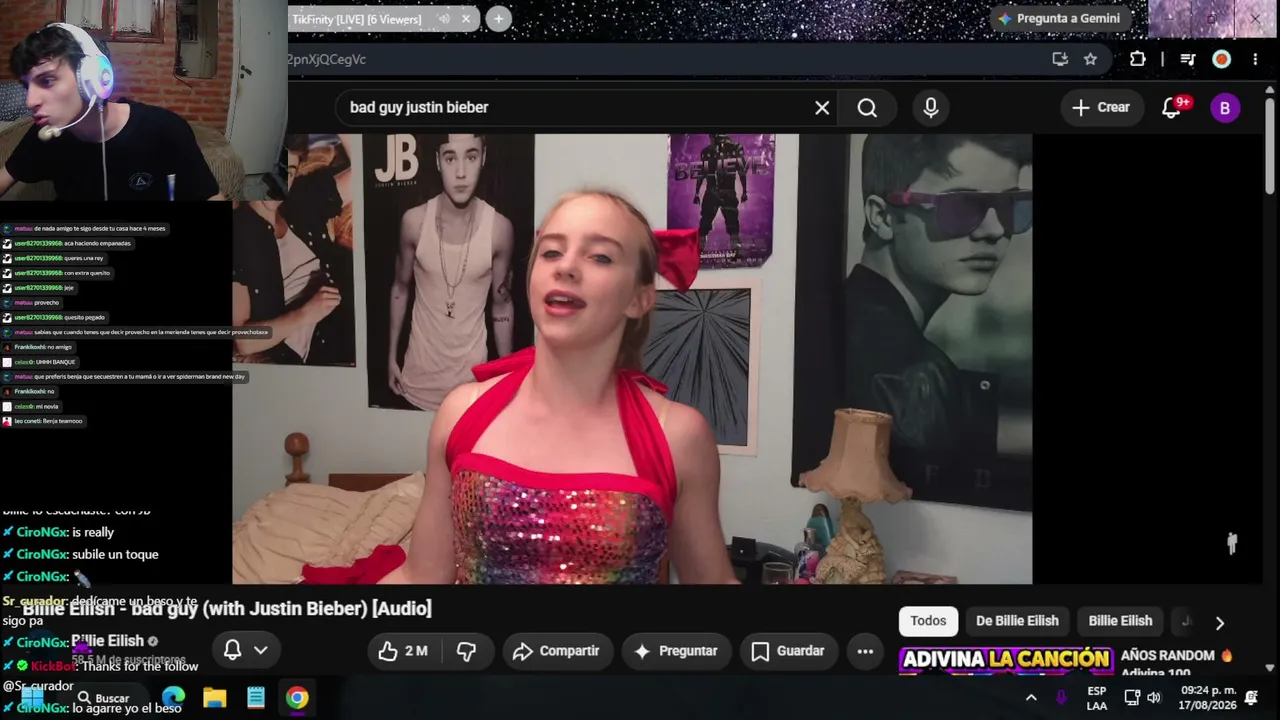This screenshot has height=720, width=1280.
Task: Bookmark this page with the star
Action: click(1090, 59)
